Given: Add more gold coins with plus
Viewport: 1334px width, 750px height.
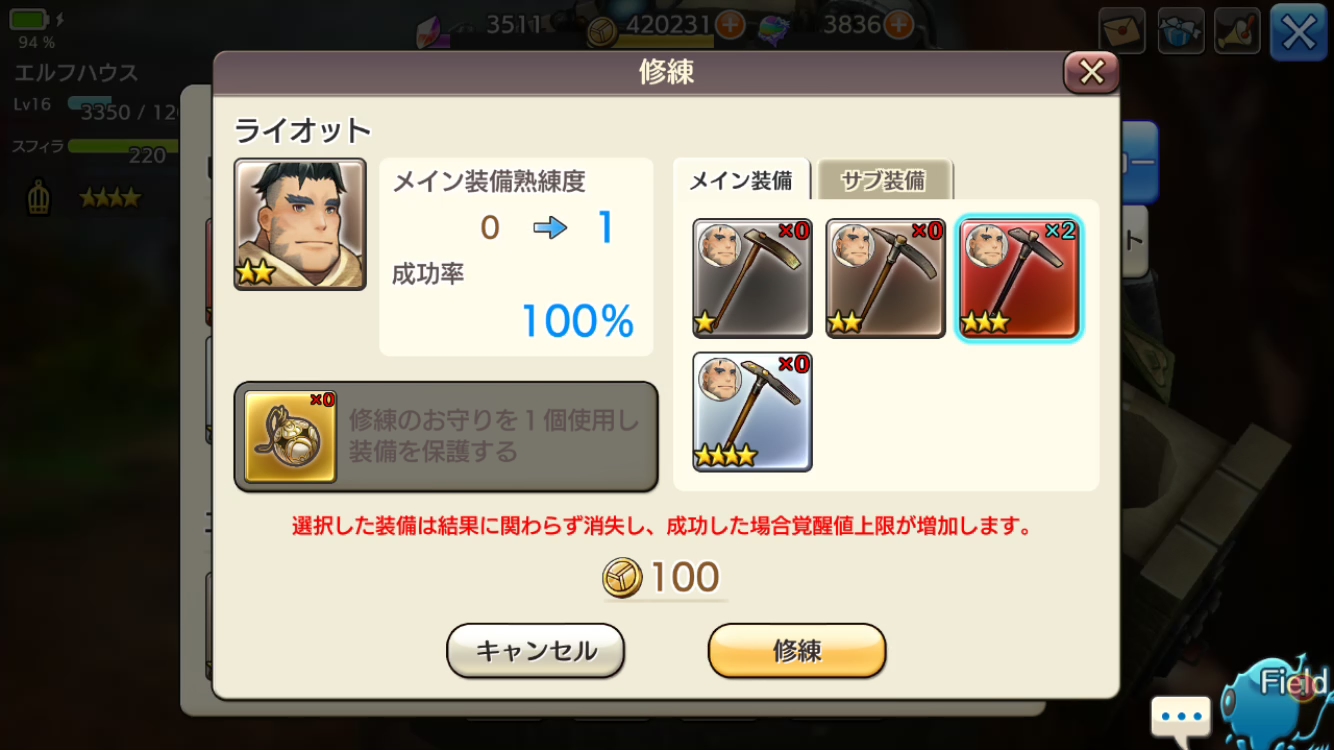Looking at the screenshot, I should 730,24.
